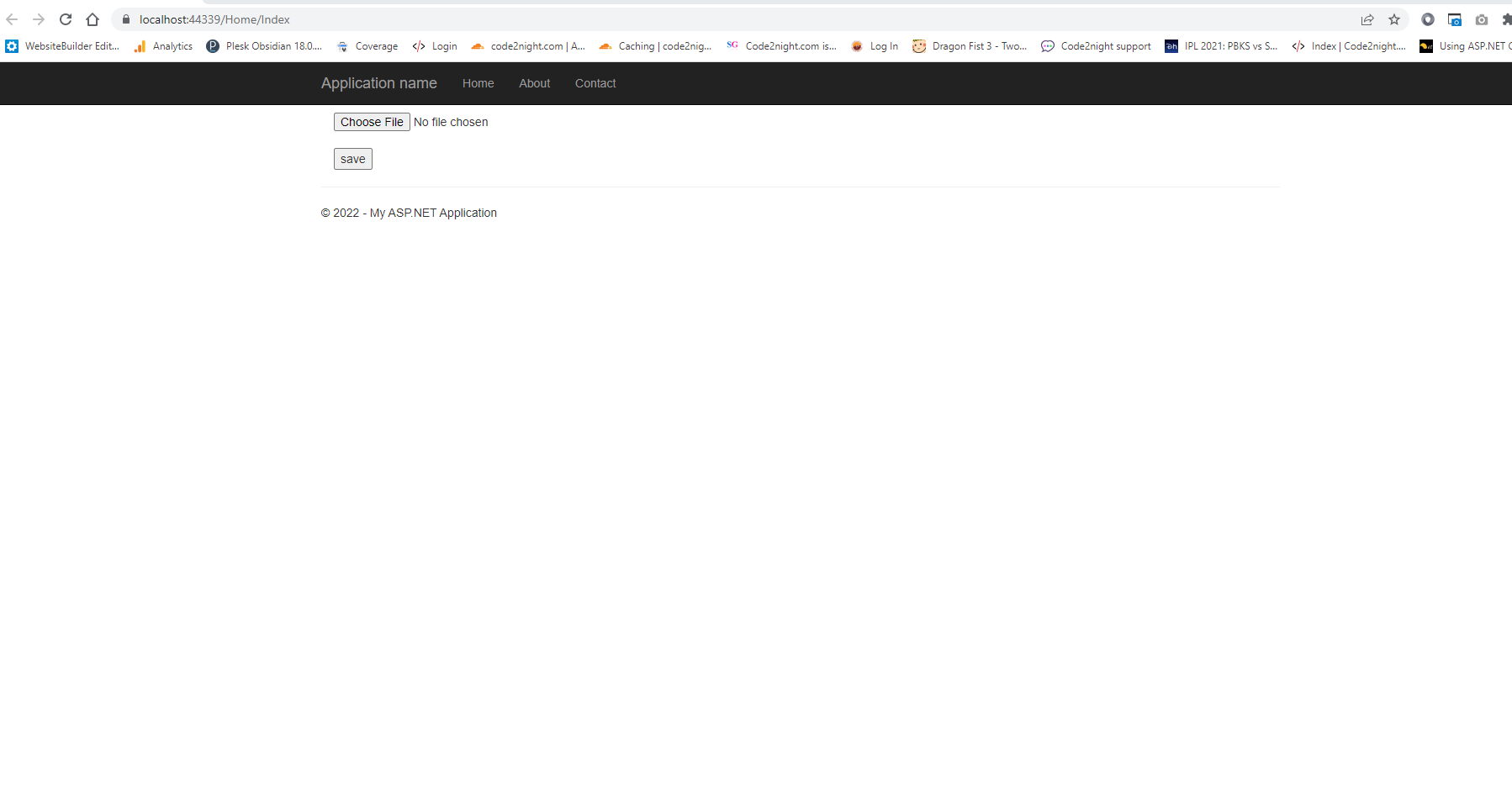Image resolution: width=1512 pixels, height=812 pixels.
Task: Open the Login bookmark
Action: (435, 46)
